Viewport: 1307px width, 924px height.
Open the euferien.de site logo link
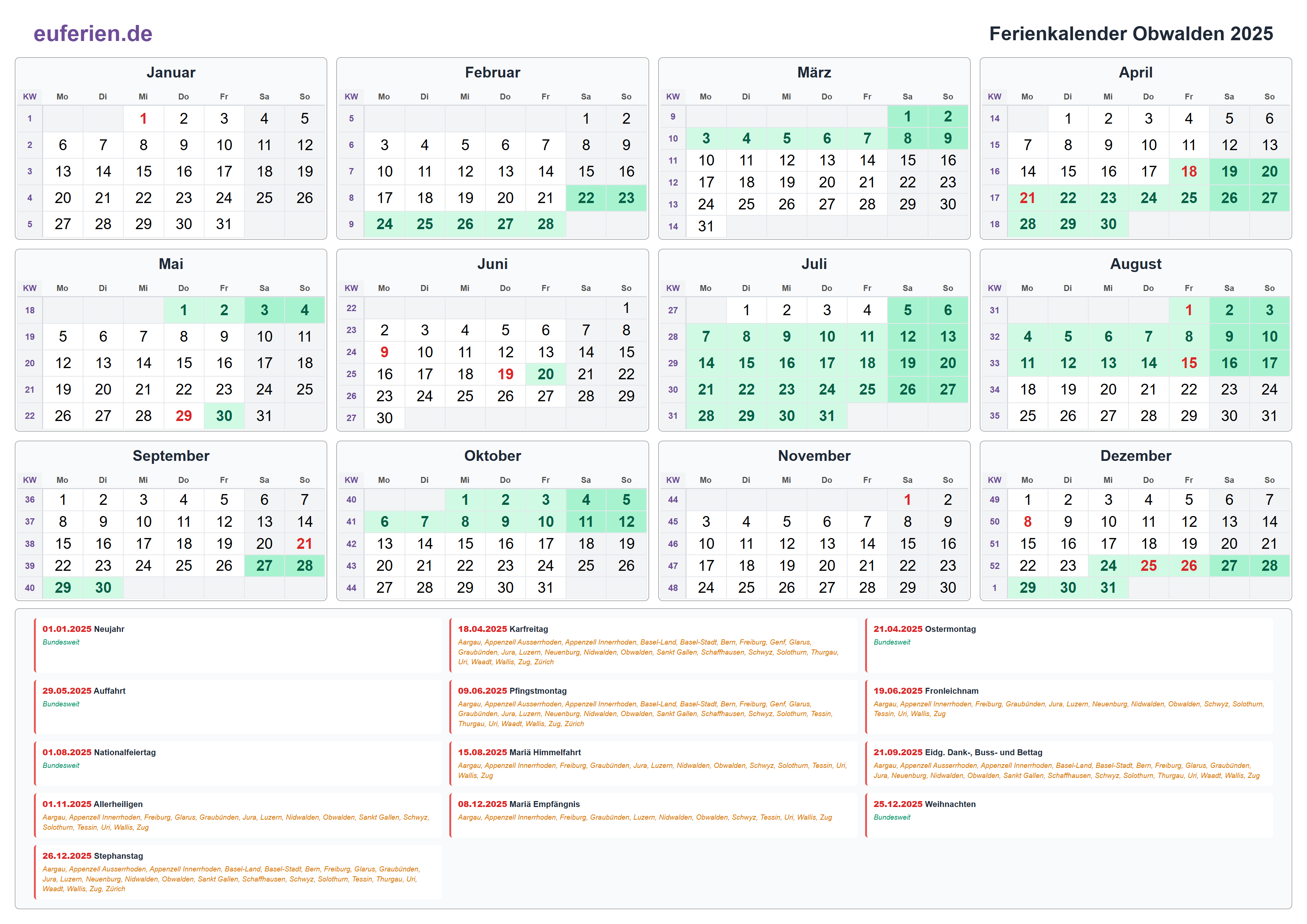pos(93,34)
